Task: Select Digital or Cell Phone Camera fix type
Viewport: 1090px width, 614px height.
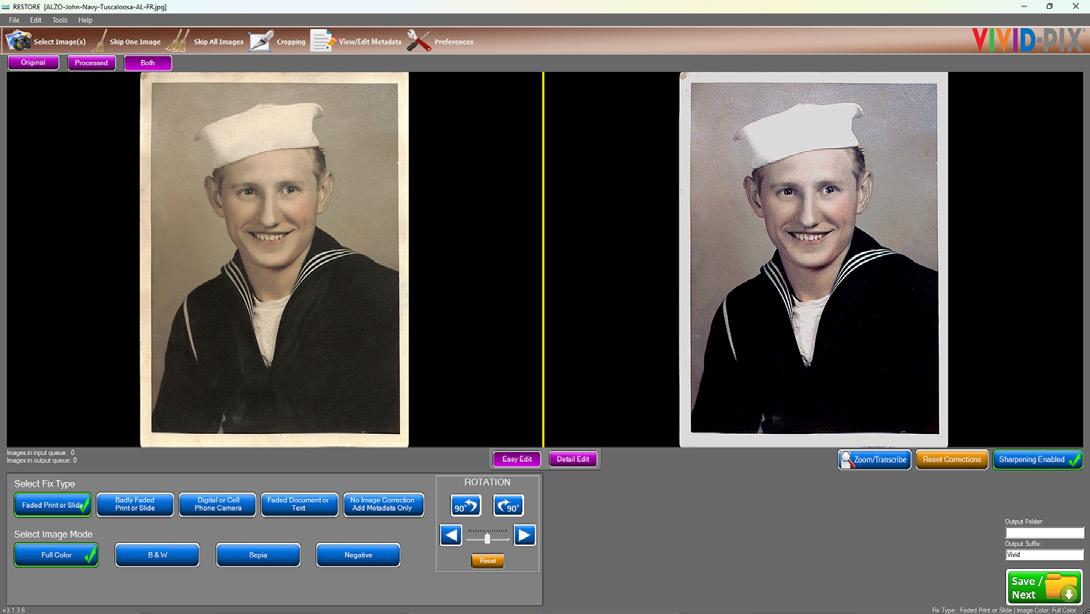Action: point(218,505)
